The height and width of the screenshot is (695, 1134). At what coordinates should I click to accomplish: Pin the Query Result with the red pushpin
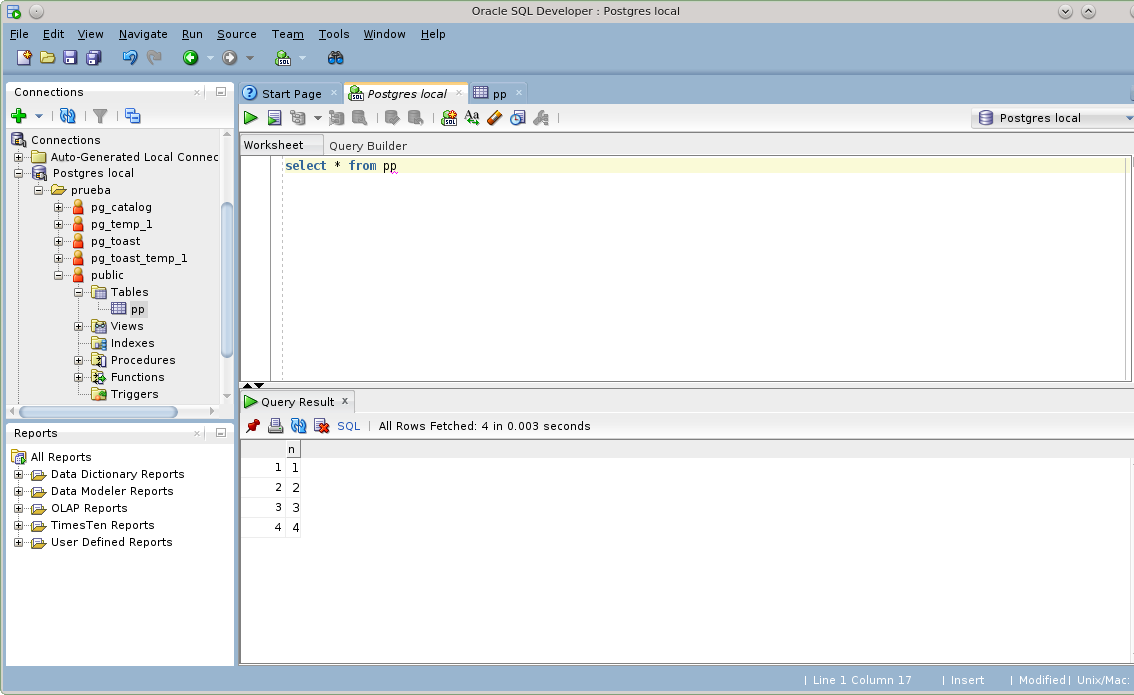pyautogui.click(x=252, y=426)
